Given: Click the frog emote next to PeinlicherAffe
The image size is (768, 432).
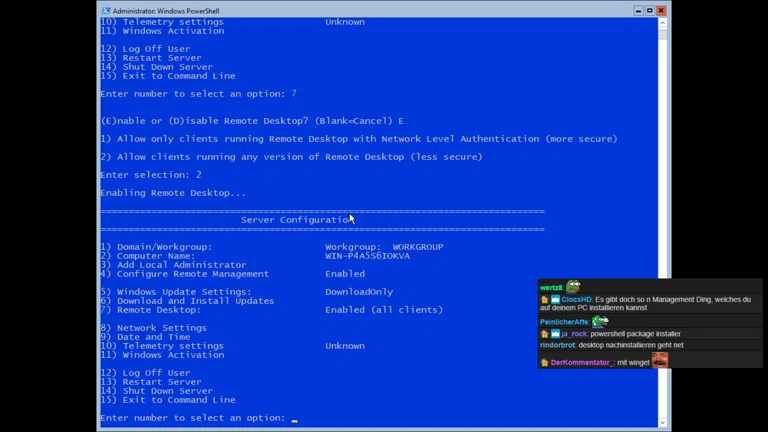Looking at the screenshot, I should point(600,321).
